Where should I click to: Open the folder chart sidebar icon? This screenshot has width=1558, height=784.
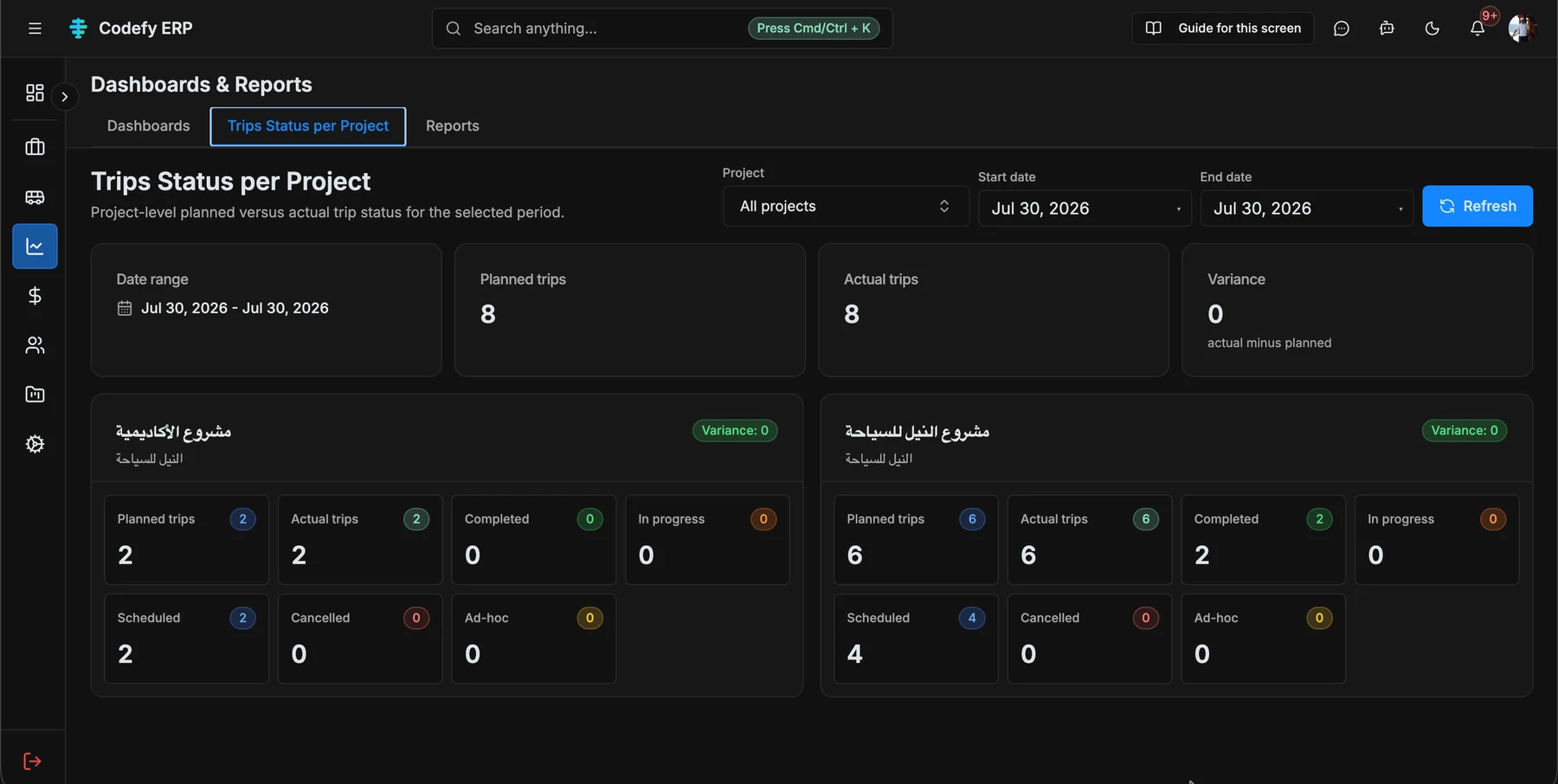pos(35,395)
